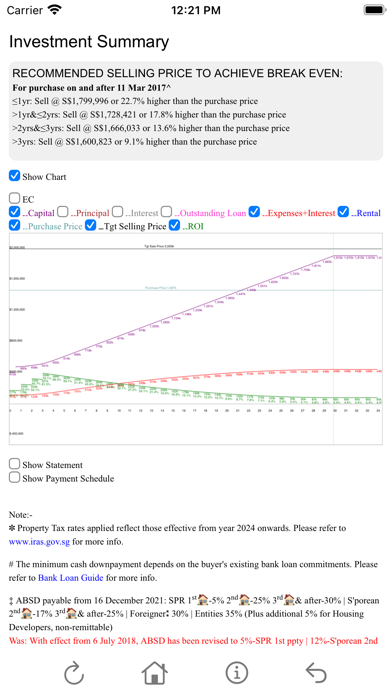Image resolution: width=392 pixels, height=696 pixels.
Task: Open the www.iras.gov.sg link
Action: 40,542
